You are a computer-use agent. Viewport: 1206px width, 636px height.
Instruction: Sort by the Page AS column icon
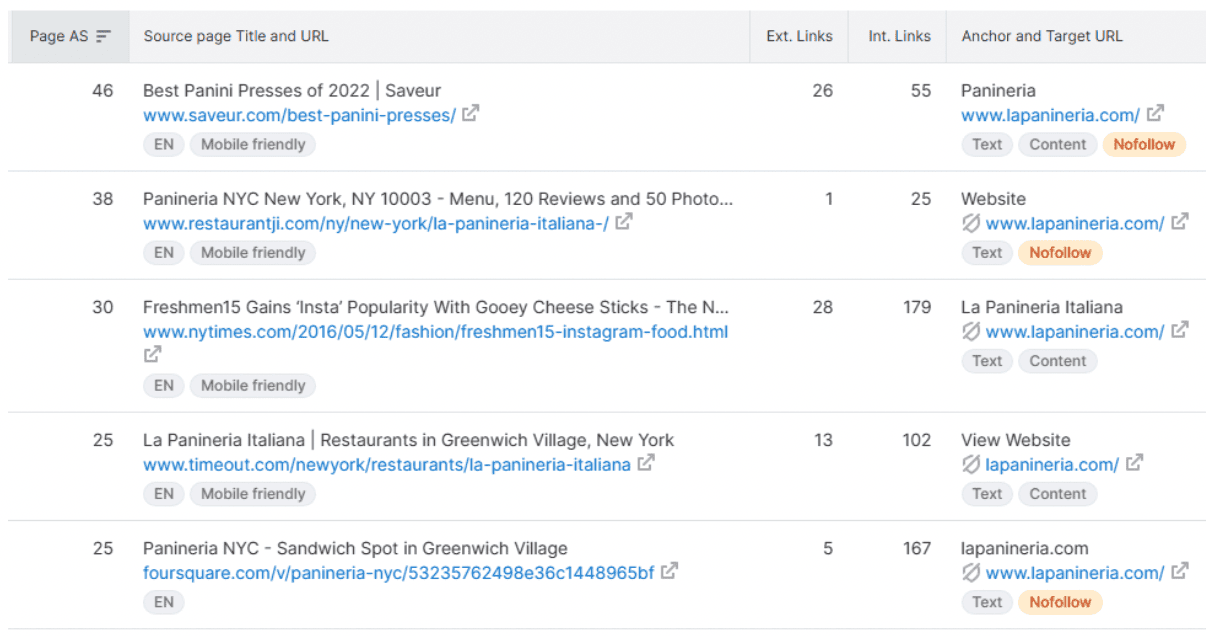pos(104,36)
